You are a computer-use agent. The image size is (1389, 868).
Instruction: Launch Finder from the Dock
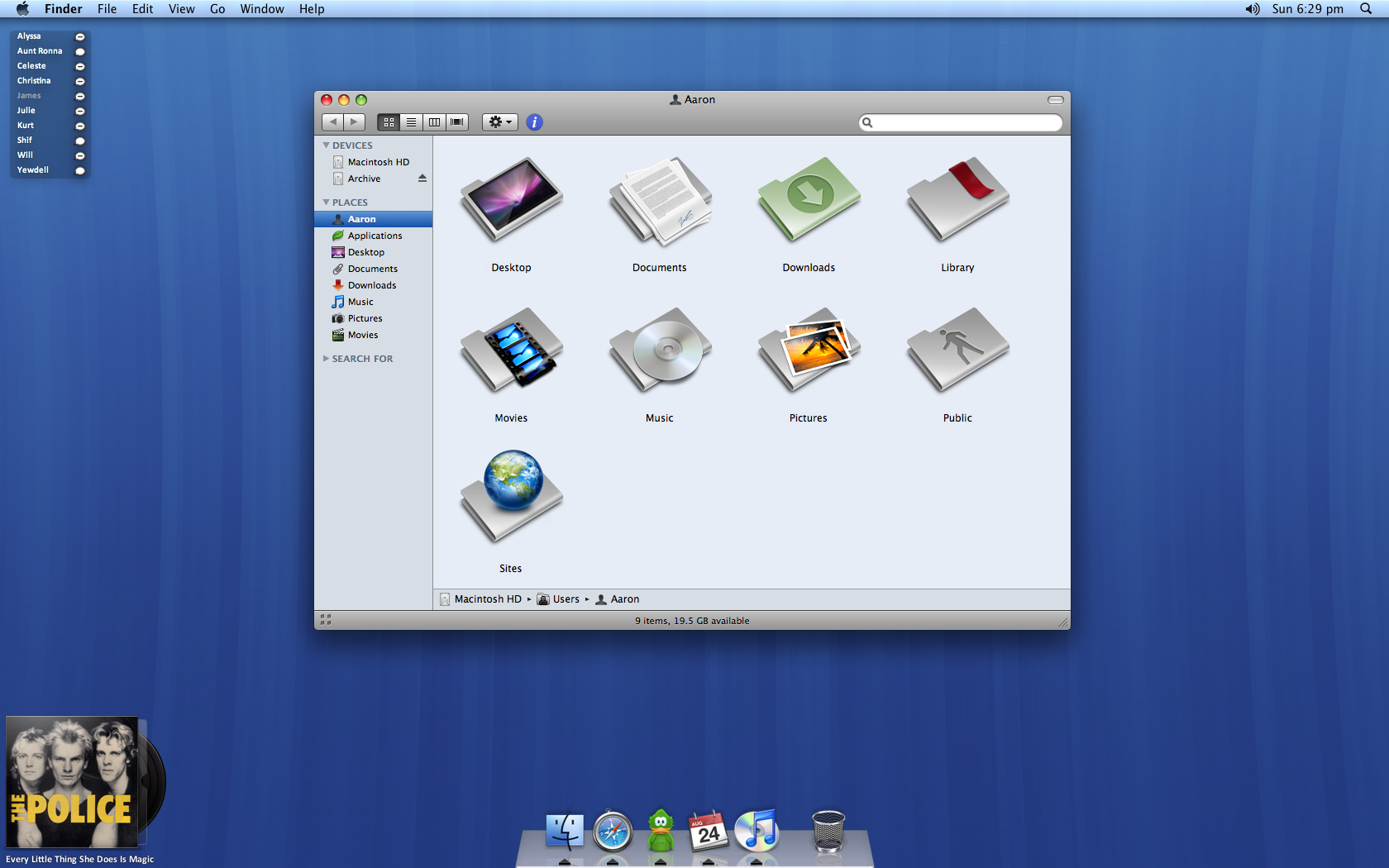click(565, 832)
